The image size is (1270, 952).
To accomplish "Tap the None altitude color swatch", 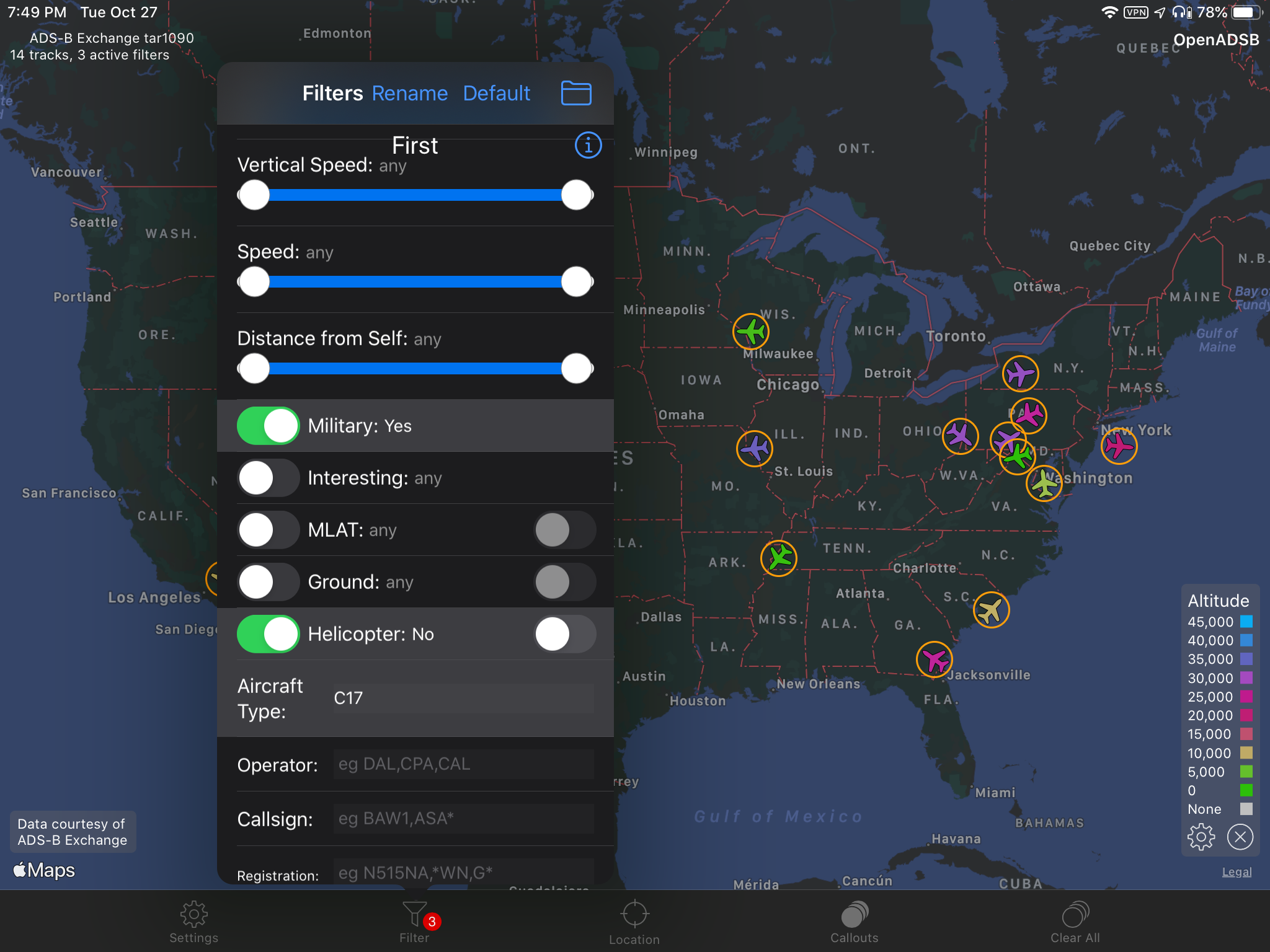I will click(1246, 809).
